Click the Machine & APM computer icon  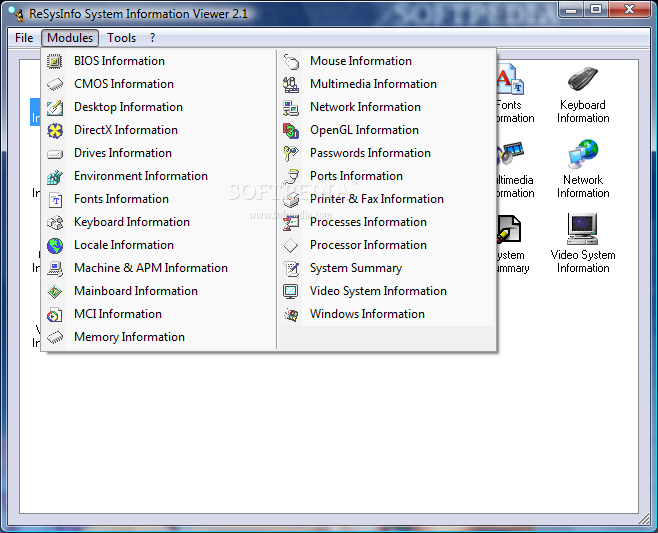pyautogui.click(x=55, y=269)
